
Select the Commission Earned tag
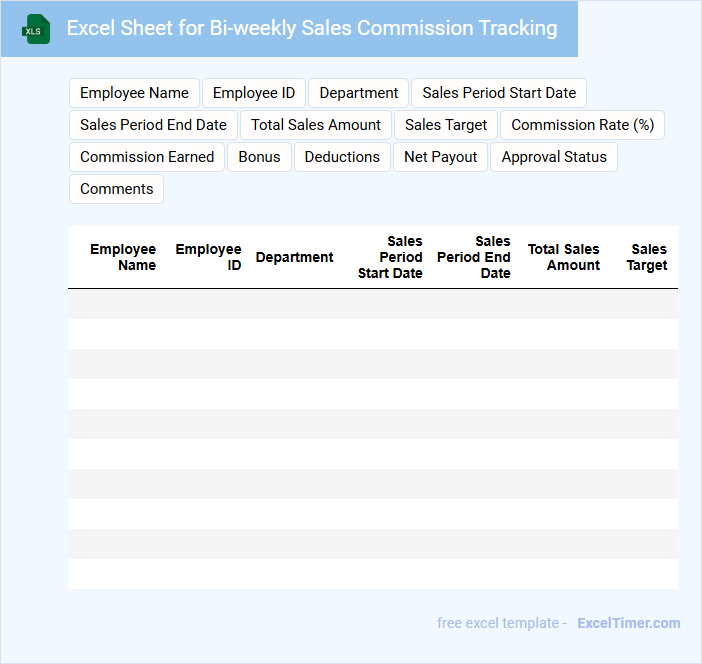pyautogui.click(x=147, y=157)
